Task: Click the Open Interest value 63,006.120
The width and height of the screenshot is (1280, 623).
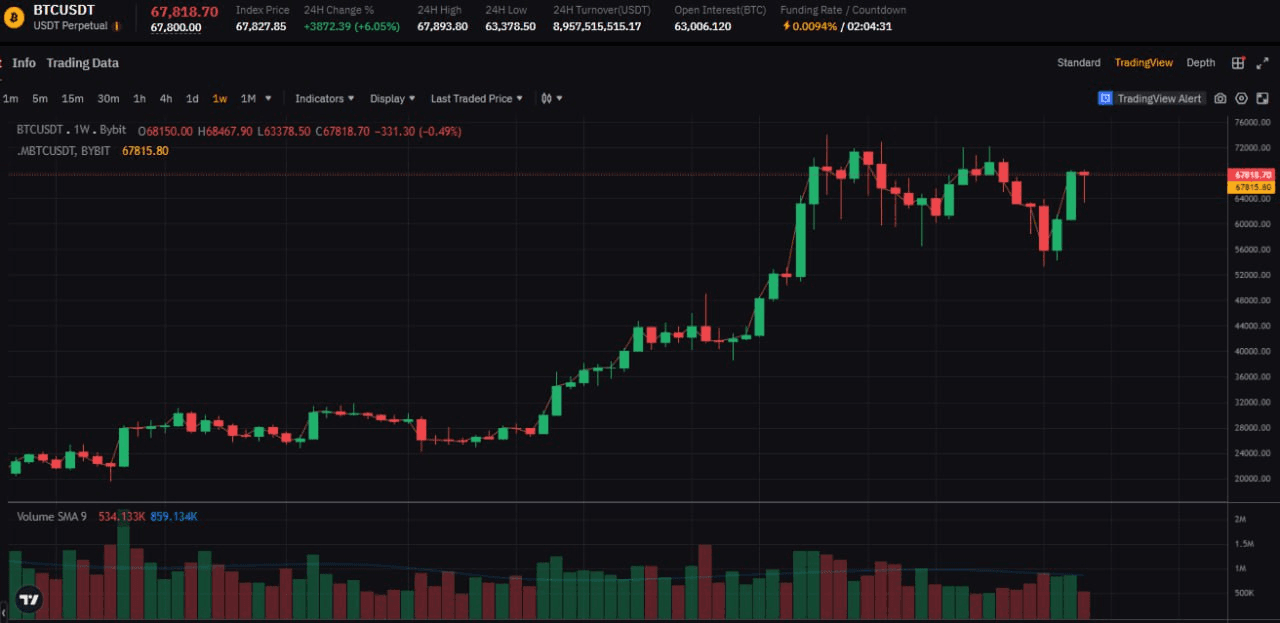Action: (x=702, y=27)
